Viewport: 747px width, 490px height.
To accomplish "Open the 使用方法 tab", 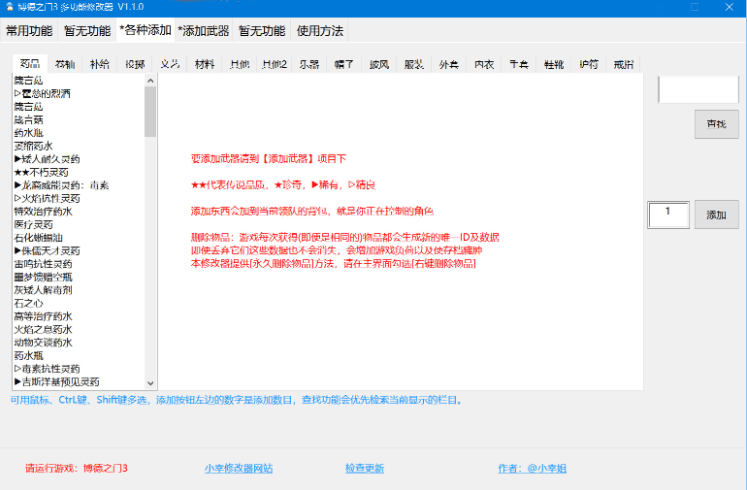I will [x=320, y=31].
